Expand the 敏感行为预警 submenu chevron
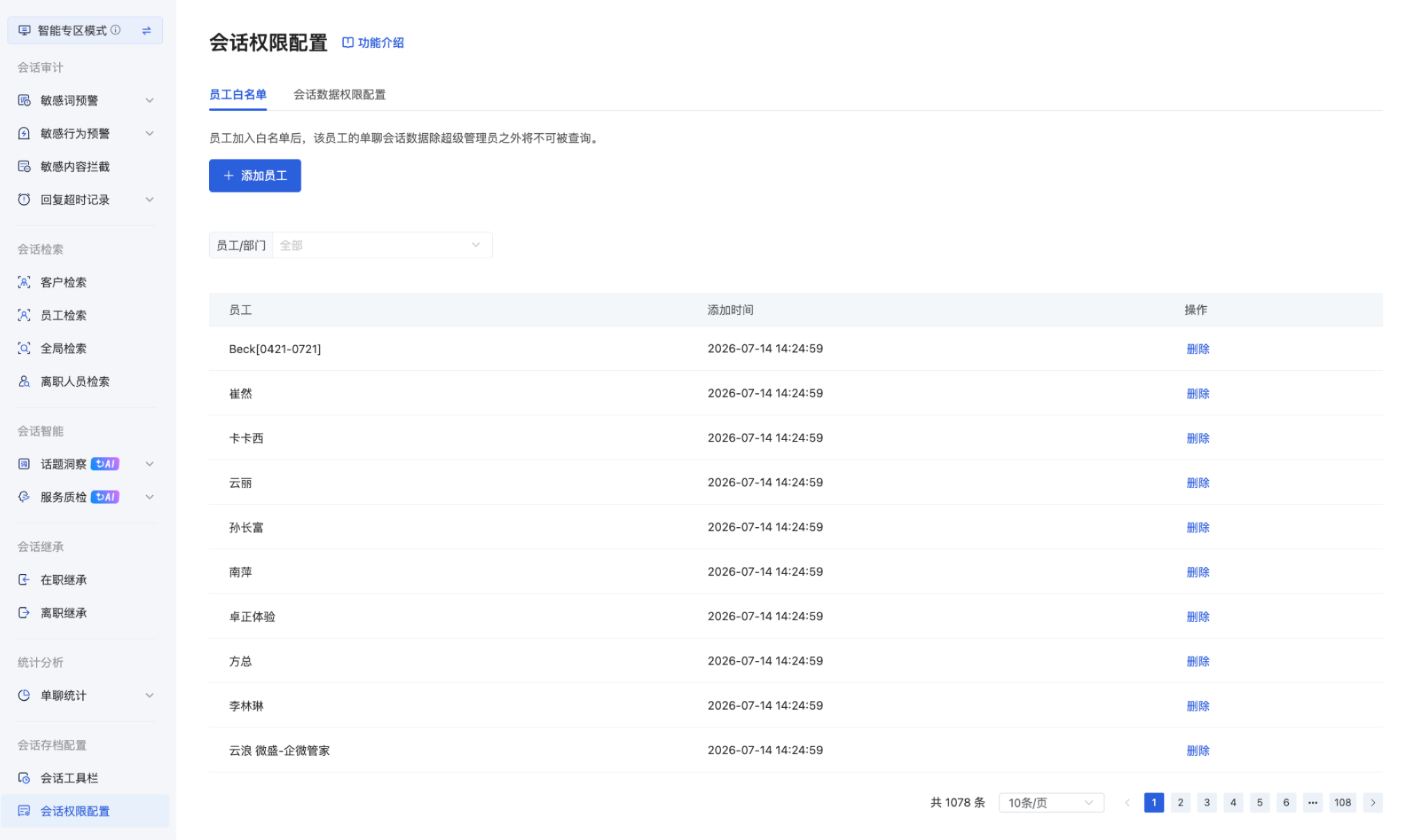Image resolution: width=1415 pixels, height=840 pixels. point(150,133)
